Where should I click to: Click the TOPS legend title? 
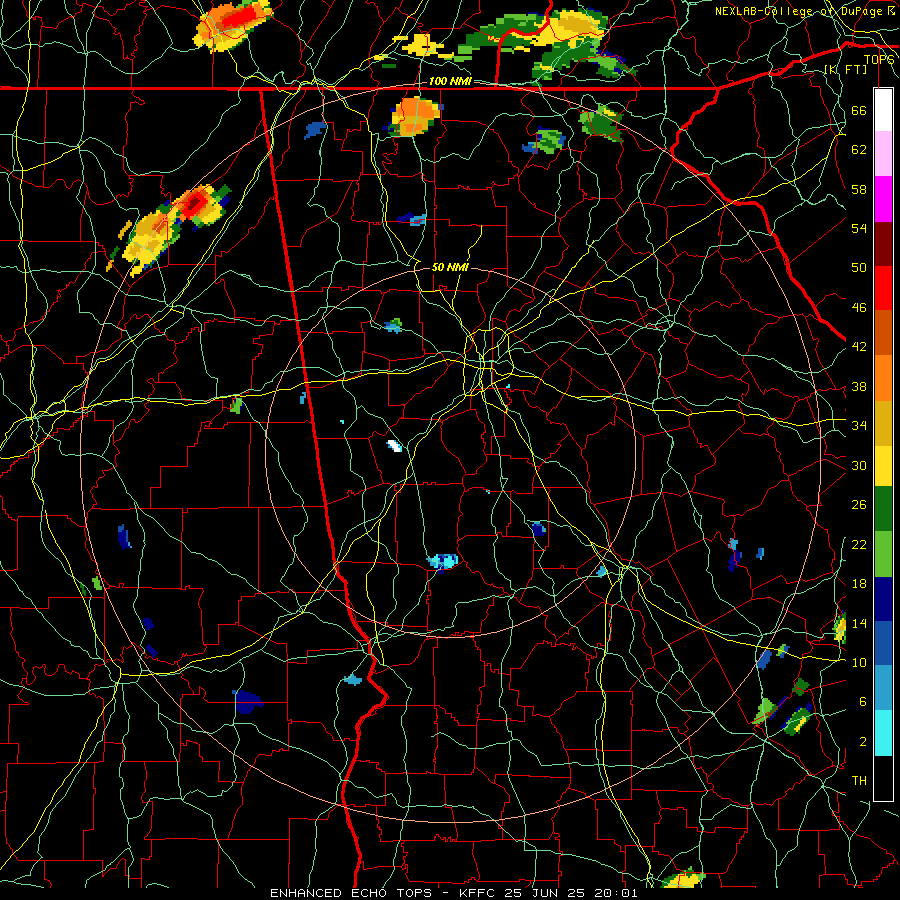879,59
